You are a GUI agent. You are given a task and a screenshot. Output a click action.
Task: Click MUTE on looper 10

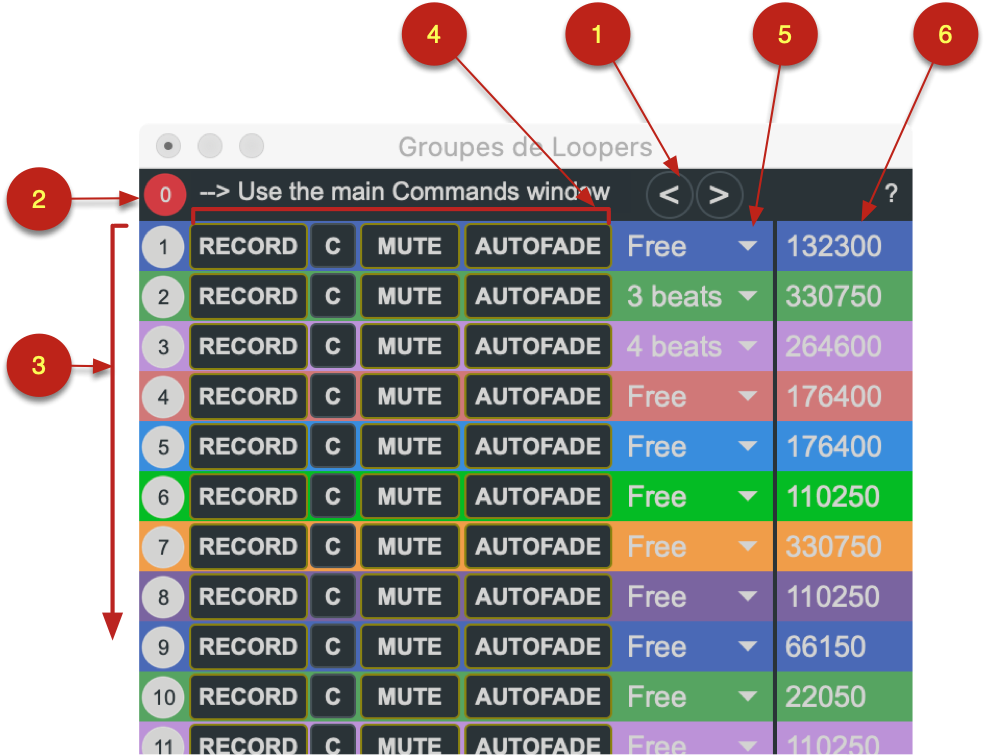(410, 697)
